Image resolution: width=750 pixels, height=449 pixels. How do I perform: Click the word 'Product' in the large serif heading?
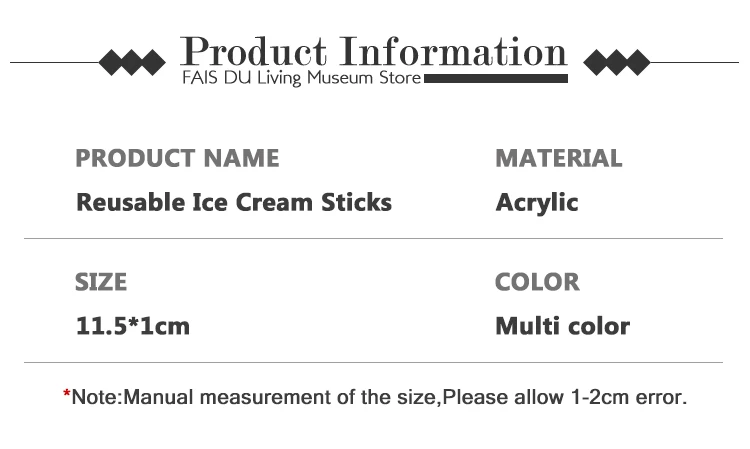pos(254,51)
